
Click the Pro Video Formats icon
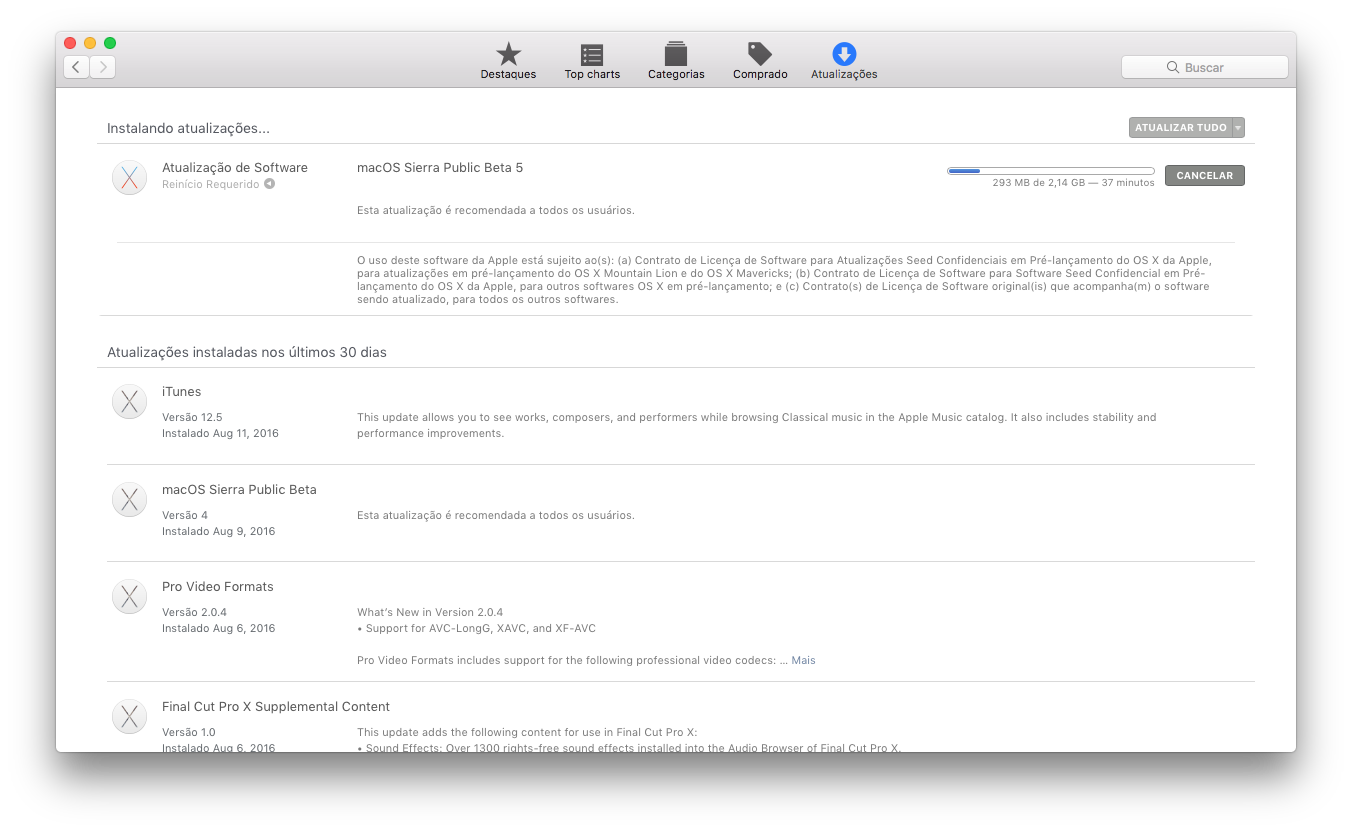coord(129,596)
